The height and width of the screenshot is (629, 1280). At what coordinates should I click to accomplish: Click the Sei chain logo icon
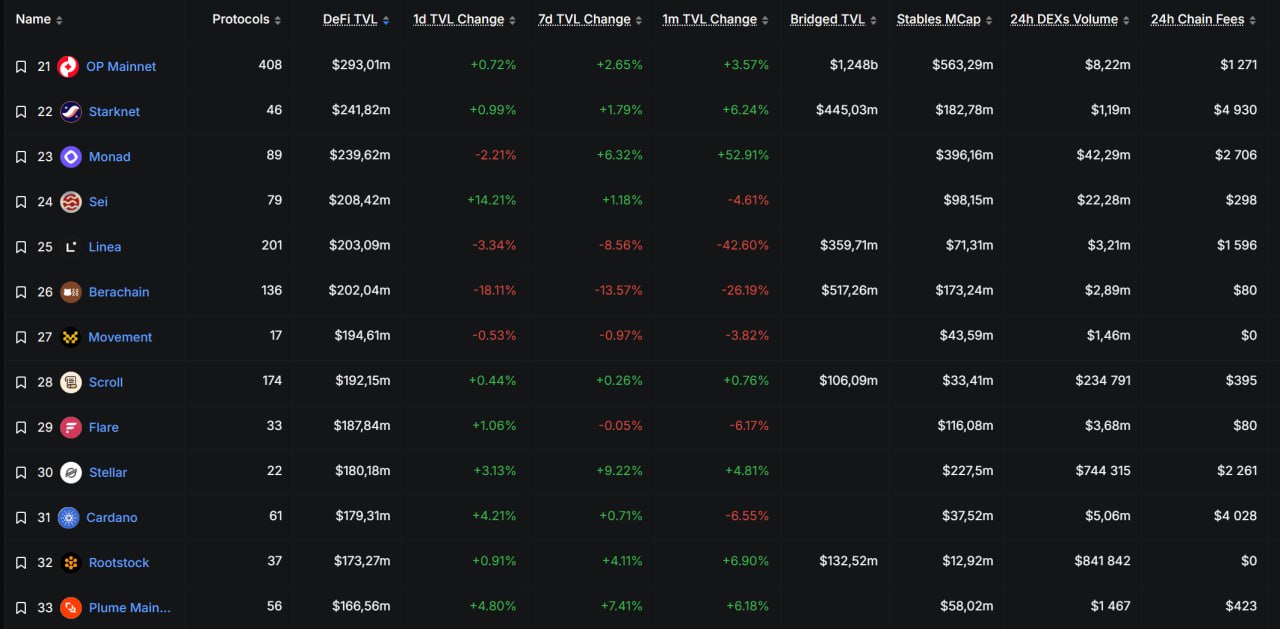point(71,202)
